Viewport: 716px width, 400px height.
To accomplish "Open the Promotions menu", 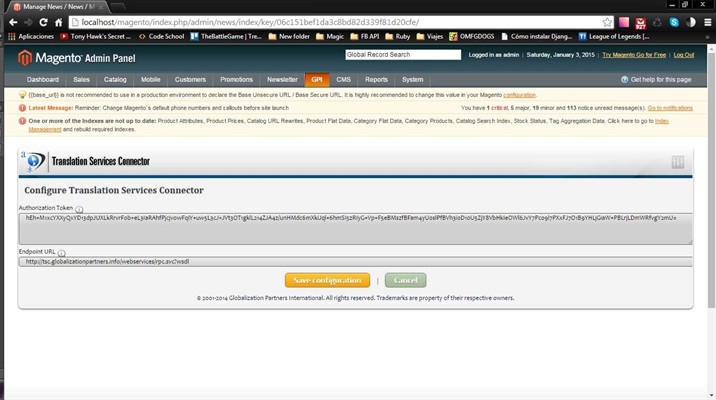I will 236,79.
